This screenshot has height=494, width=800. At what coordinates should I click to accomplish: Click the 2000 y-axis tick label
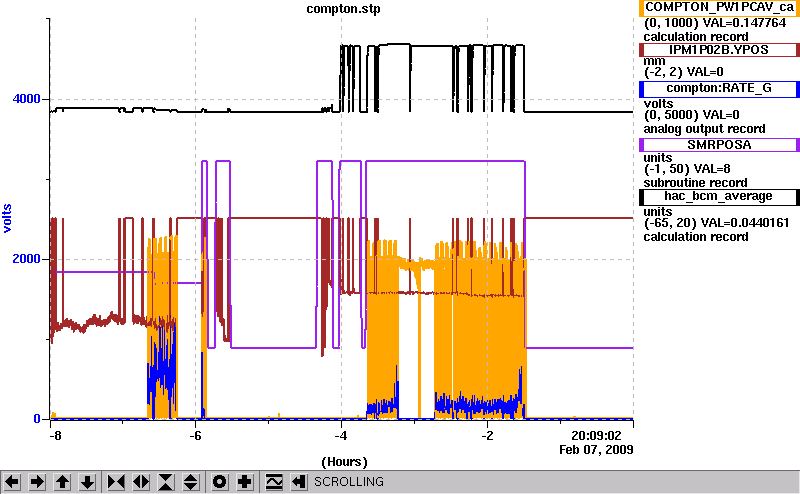(27, 258)
